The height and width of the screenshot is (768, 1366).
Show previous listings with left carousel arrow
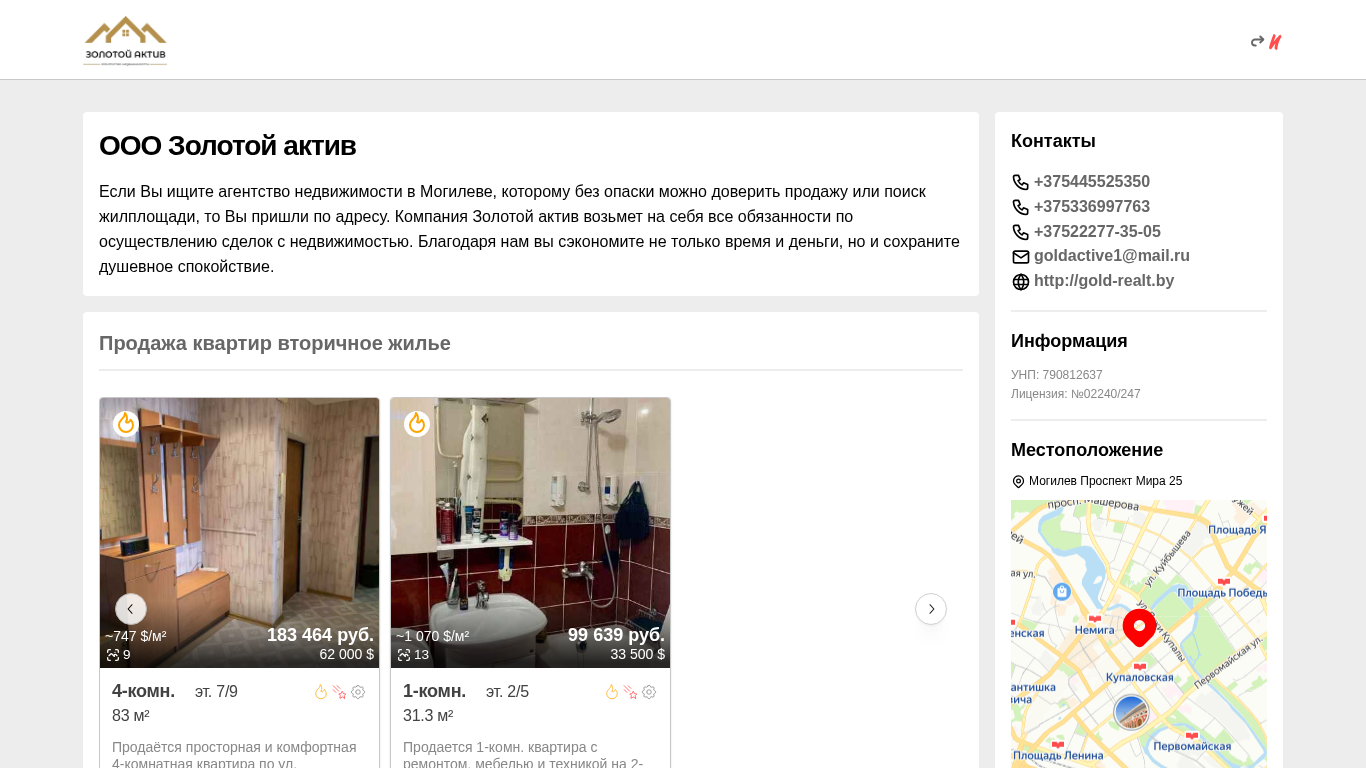tap(131, 609)
